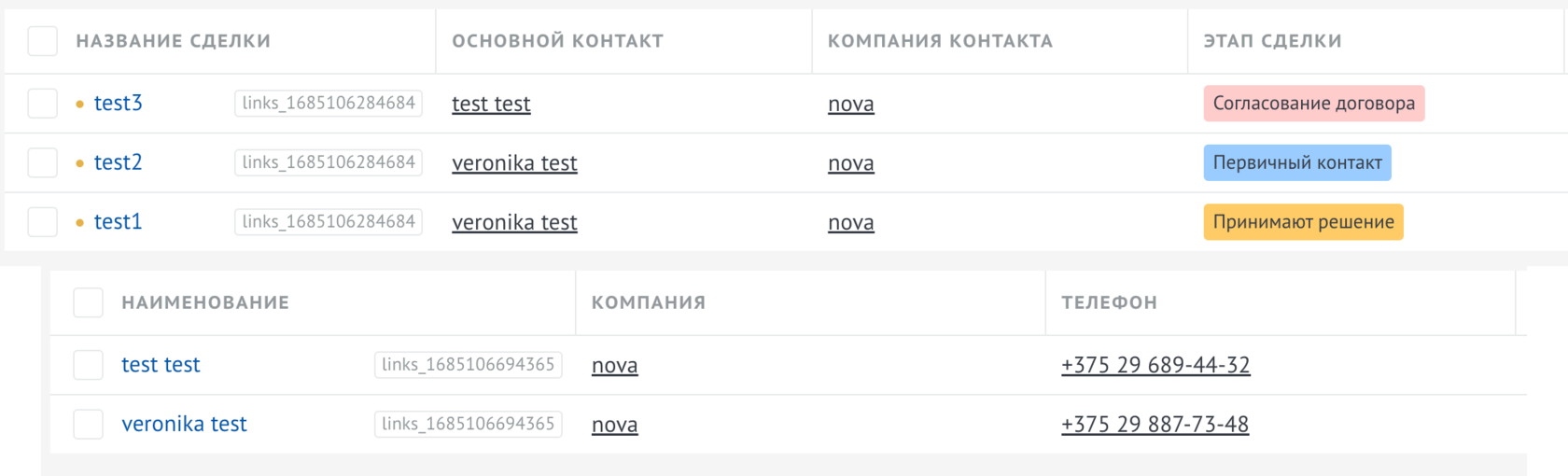Open nova company link in test2 row
1568x476 pixels.
coord(851,163)
